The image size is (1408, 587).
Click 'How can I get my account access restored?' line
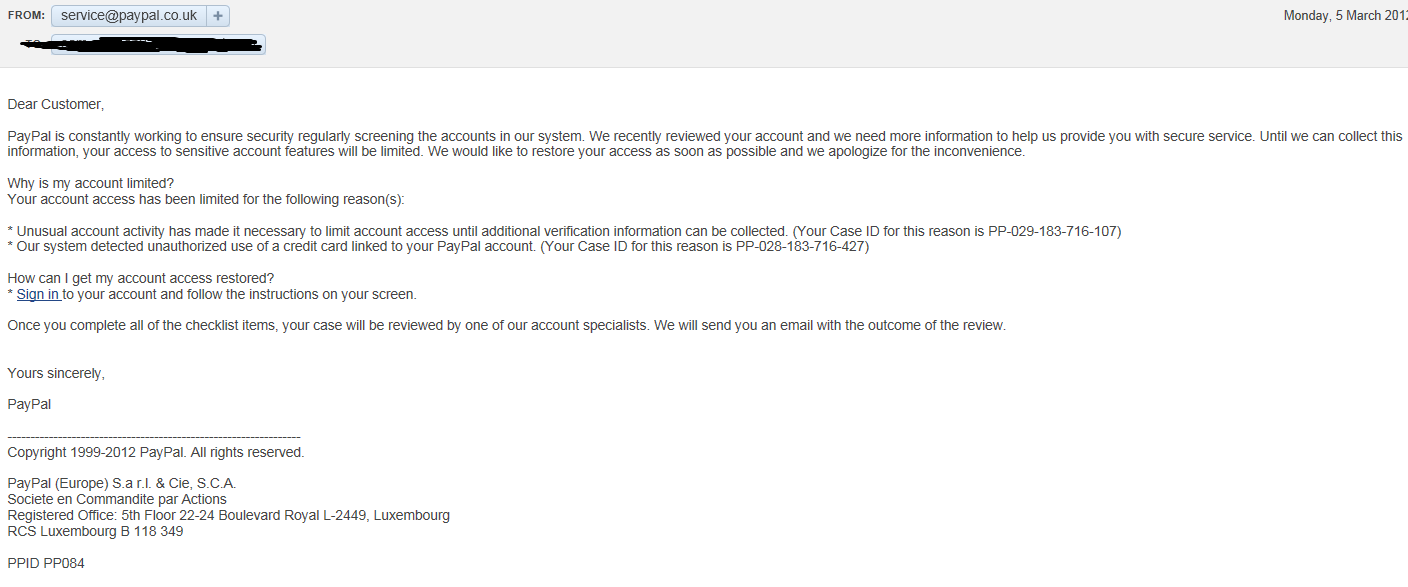click(x=141, y=278)
